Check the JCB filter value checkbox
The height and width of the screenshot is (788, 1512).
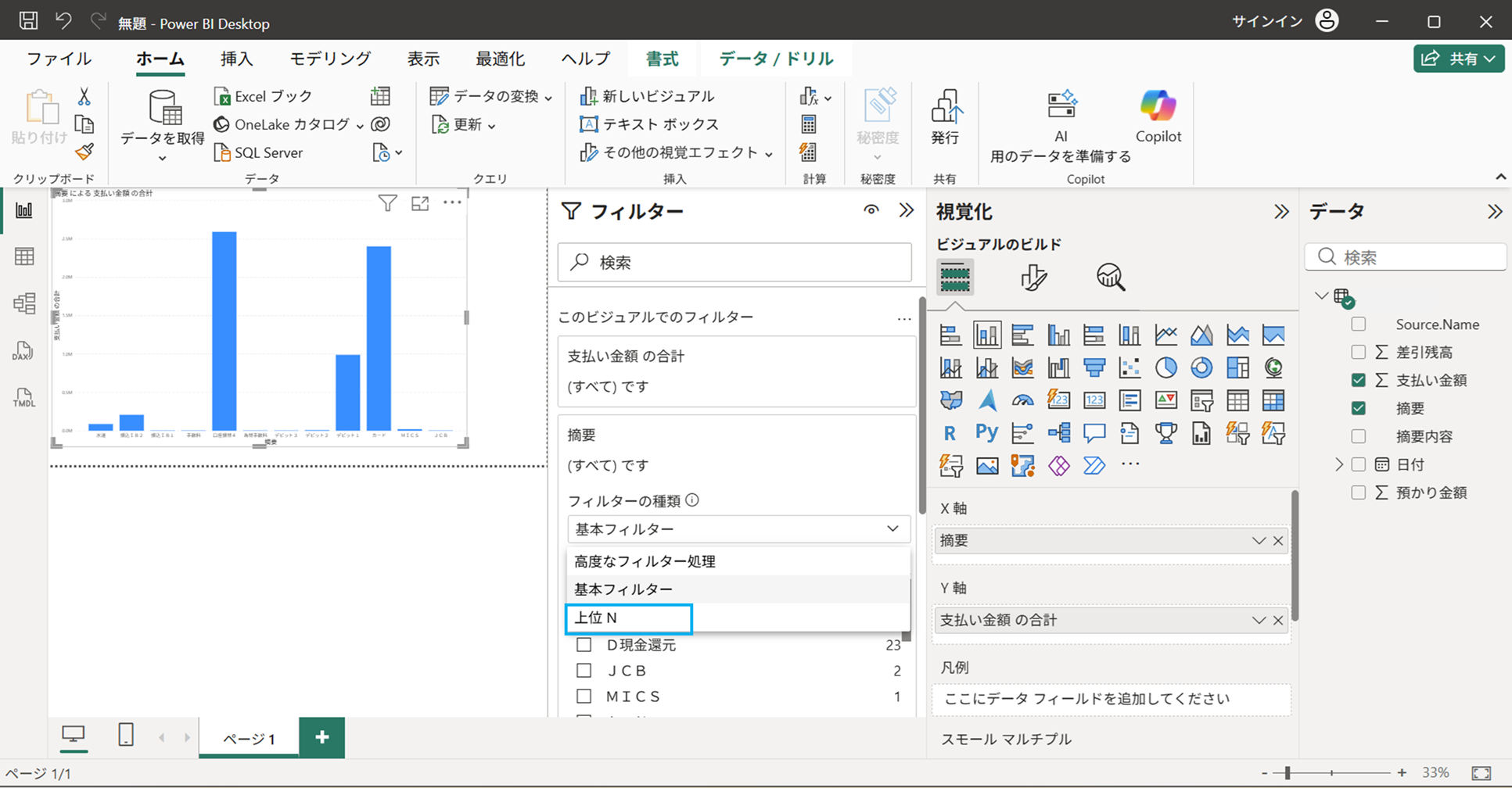[584, 670]
